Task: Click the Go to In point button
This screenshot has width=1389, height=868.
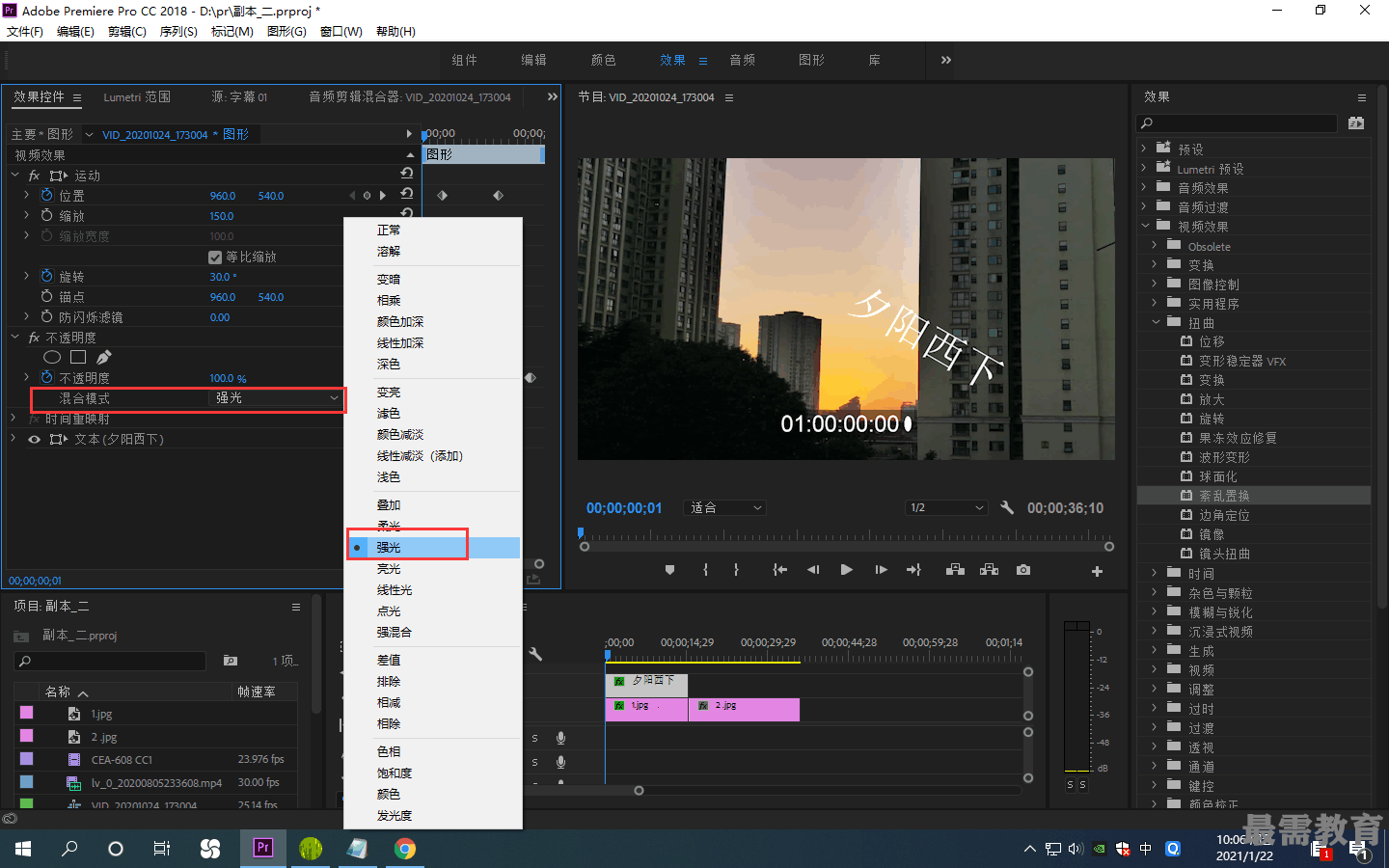Action: (x=779, y=570)
